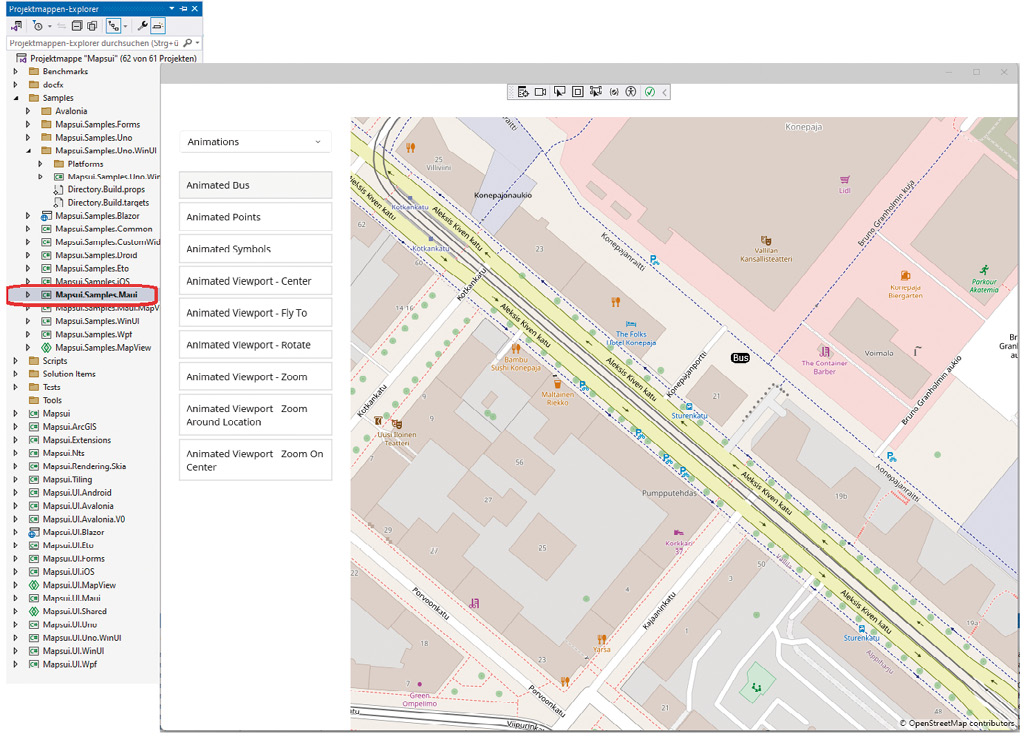This screenshot has height=740, width=1032.
Task: Select the Mapsui.Samples.WinUI project
Action: click(x=97, y=321)
